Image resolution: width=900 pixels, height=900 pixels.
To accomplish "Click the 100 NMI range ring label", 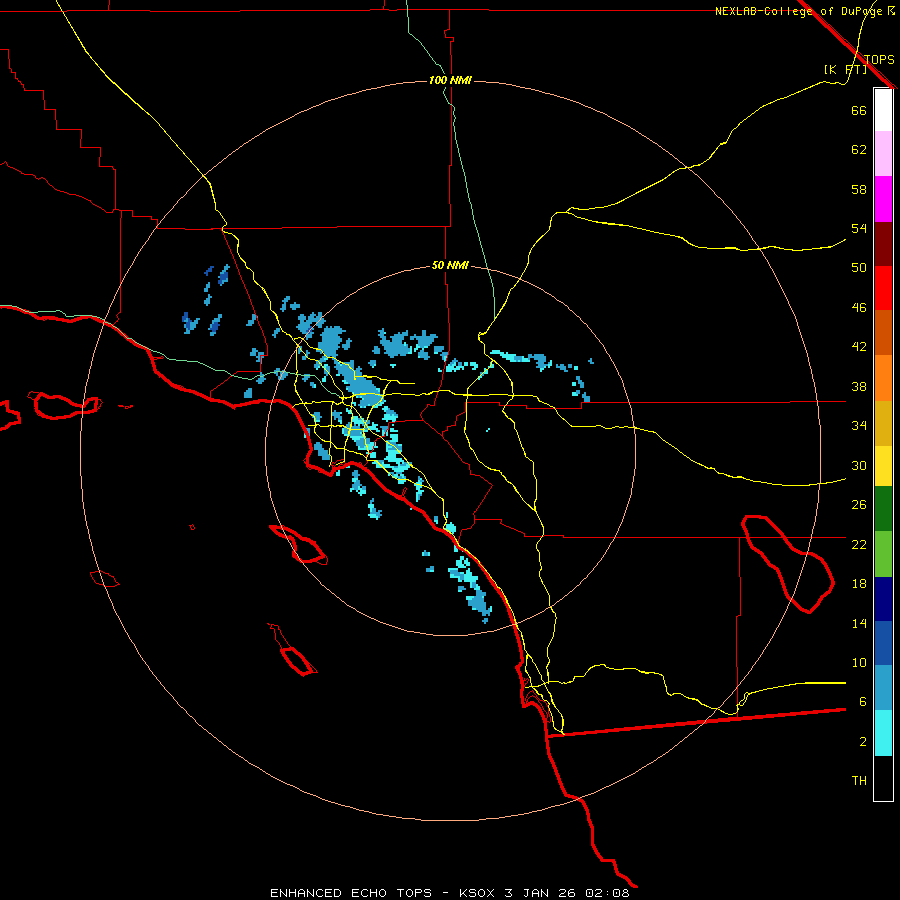I will click(x=450, y=80).
